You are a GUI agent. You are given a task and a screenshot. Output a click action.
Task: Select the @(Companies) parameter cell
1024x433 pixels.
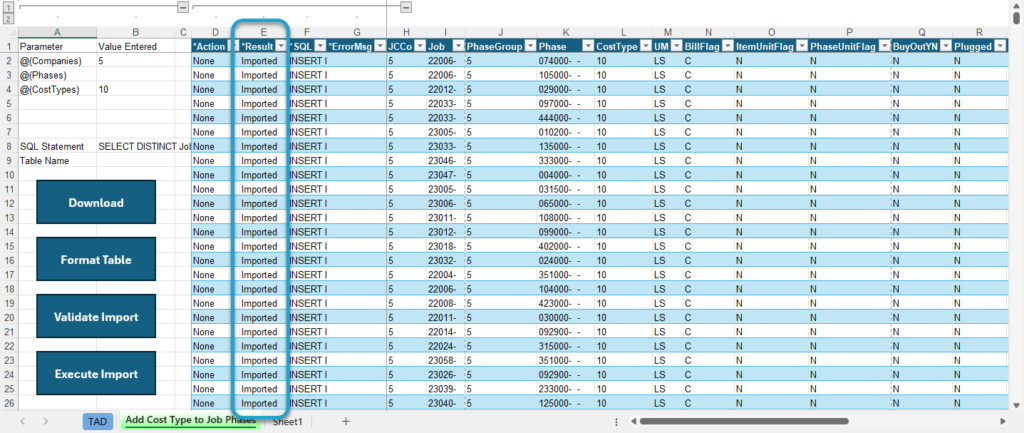click(57, 61)
